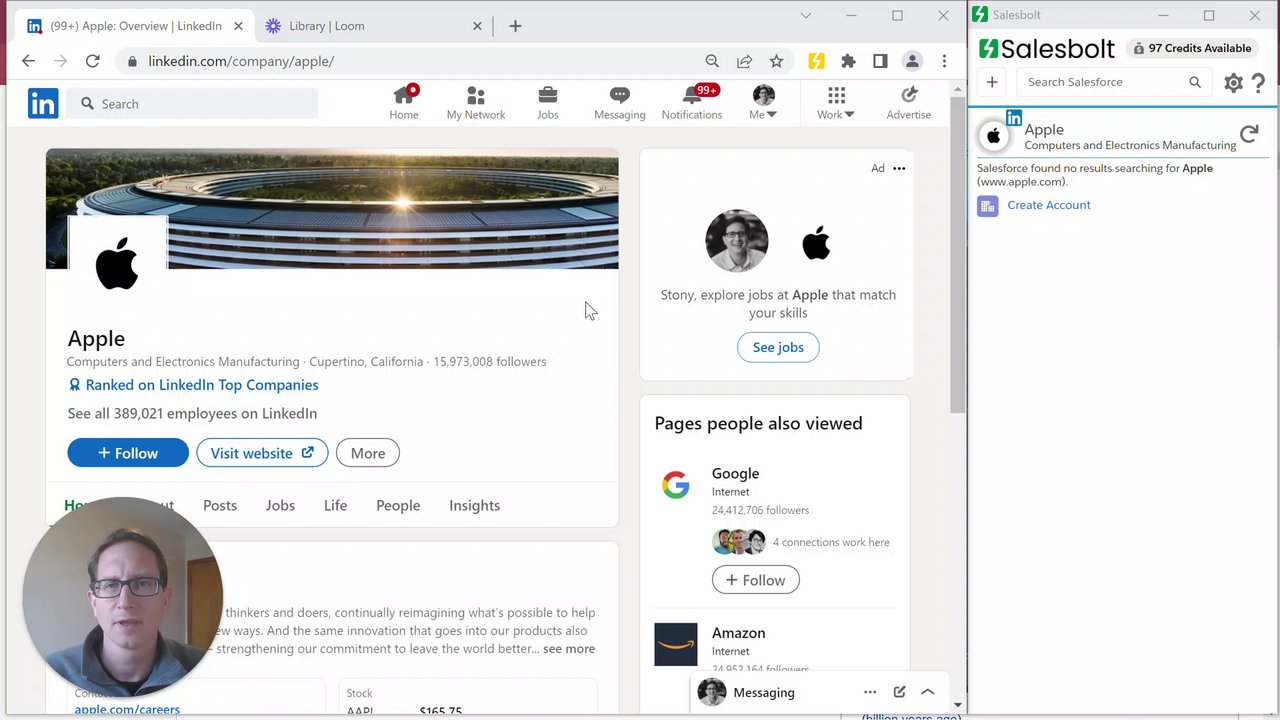Click Salesforce search magnifier icon

click(x=1195, y=82)
